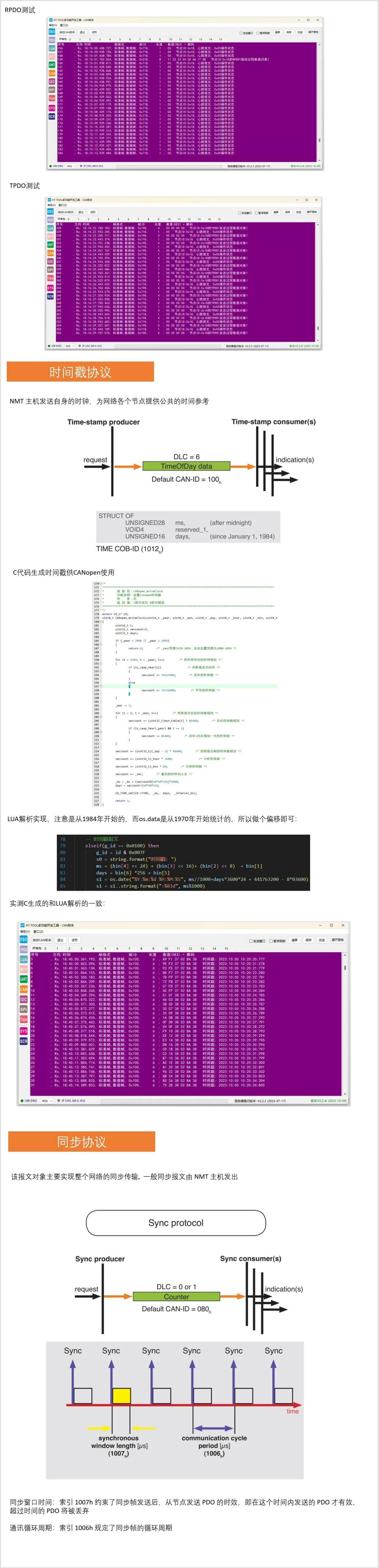This screenshot has width=379, height=1568.
Task: Click the 时间戳协议 orange heading
Action: click(81, 372)
